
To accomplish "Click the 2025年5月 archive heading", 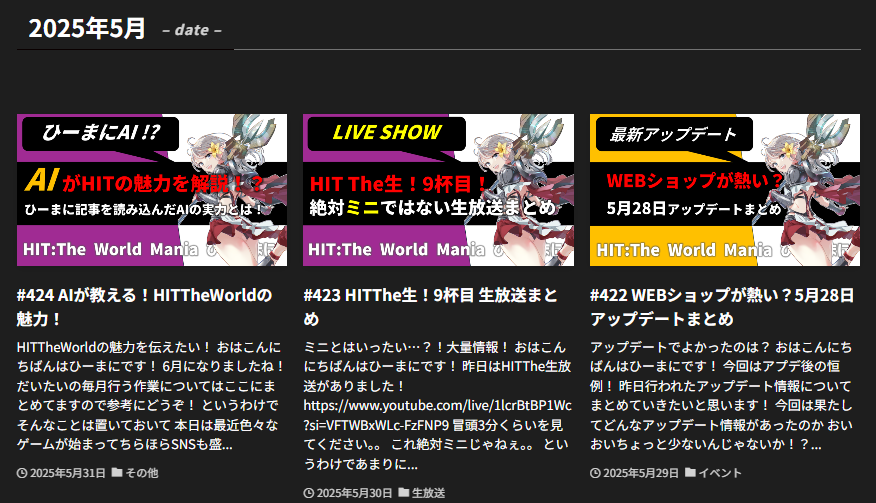I will [x=87, y=29].
